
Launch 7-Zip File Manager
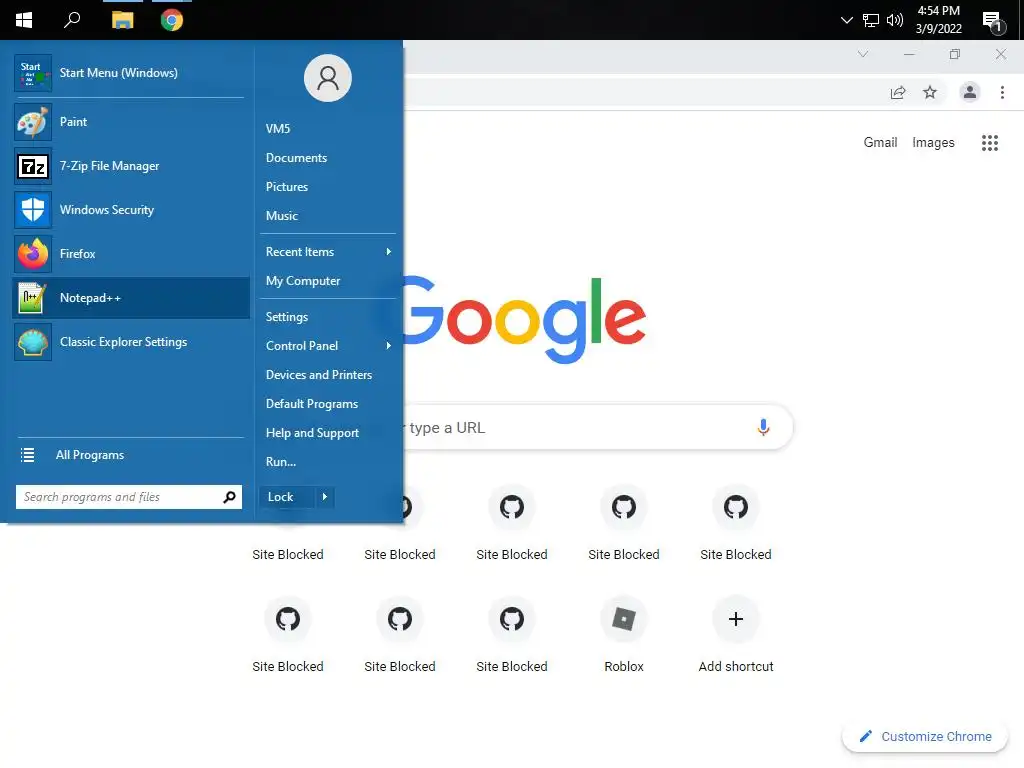131,166
